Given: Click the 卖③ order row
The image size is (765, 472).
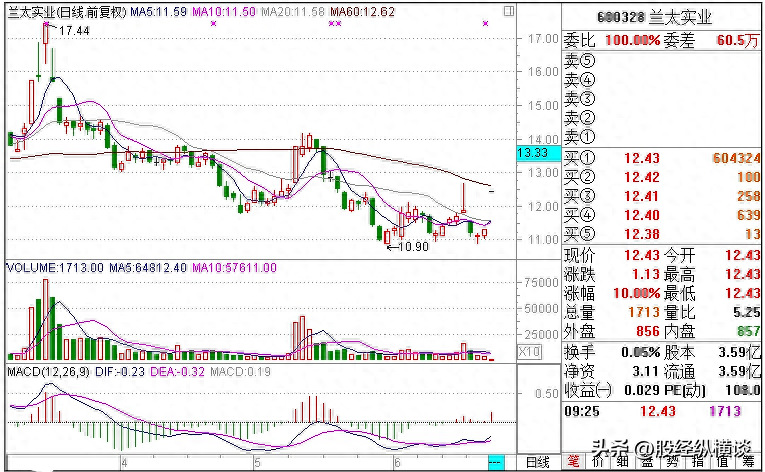Looking at the screenshot, I should (x=662, y=99).
